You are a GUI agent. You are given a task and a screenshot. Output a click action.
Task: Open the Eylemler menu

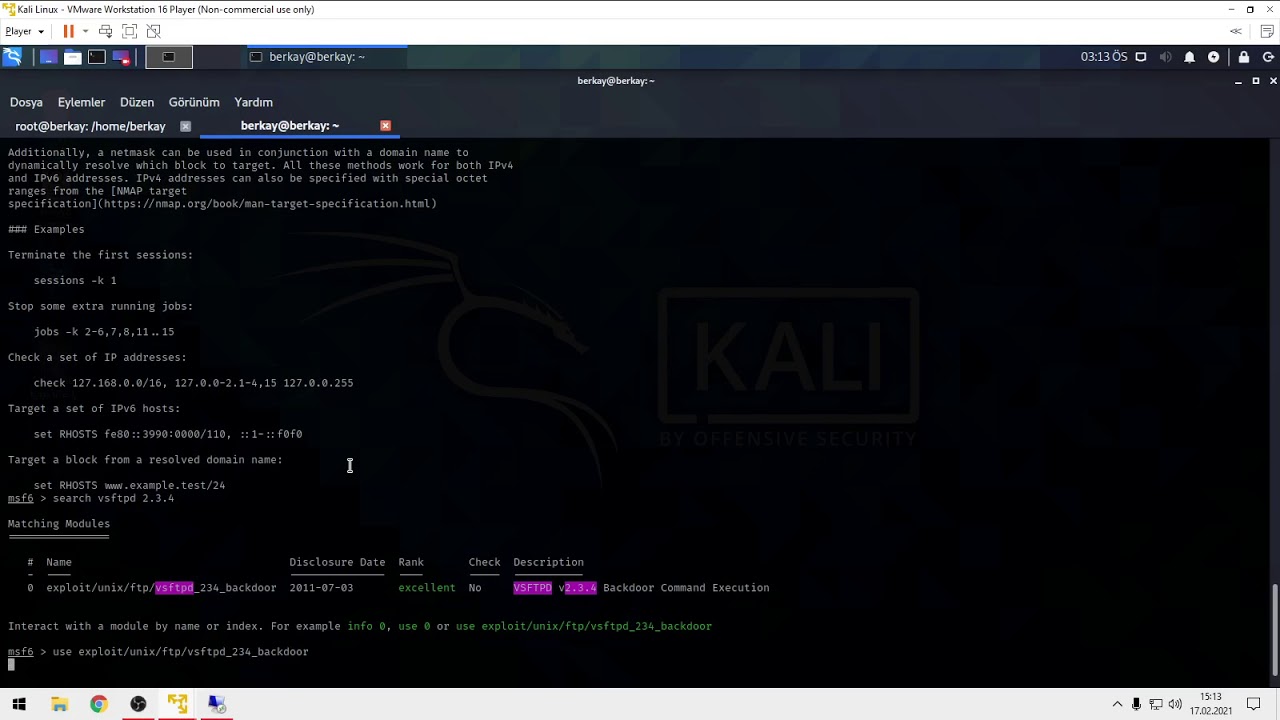pyautogui.click(x=81, y=102)
